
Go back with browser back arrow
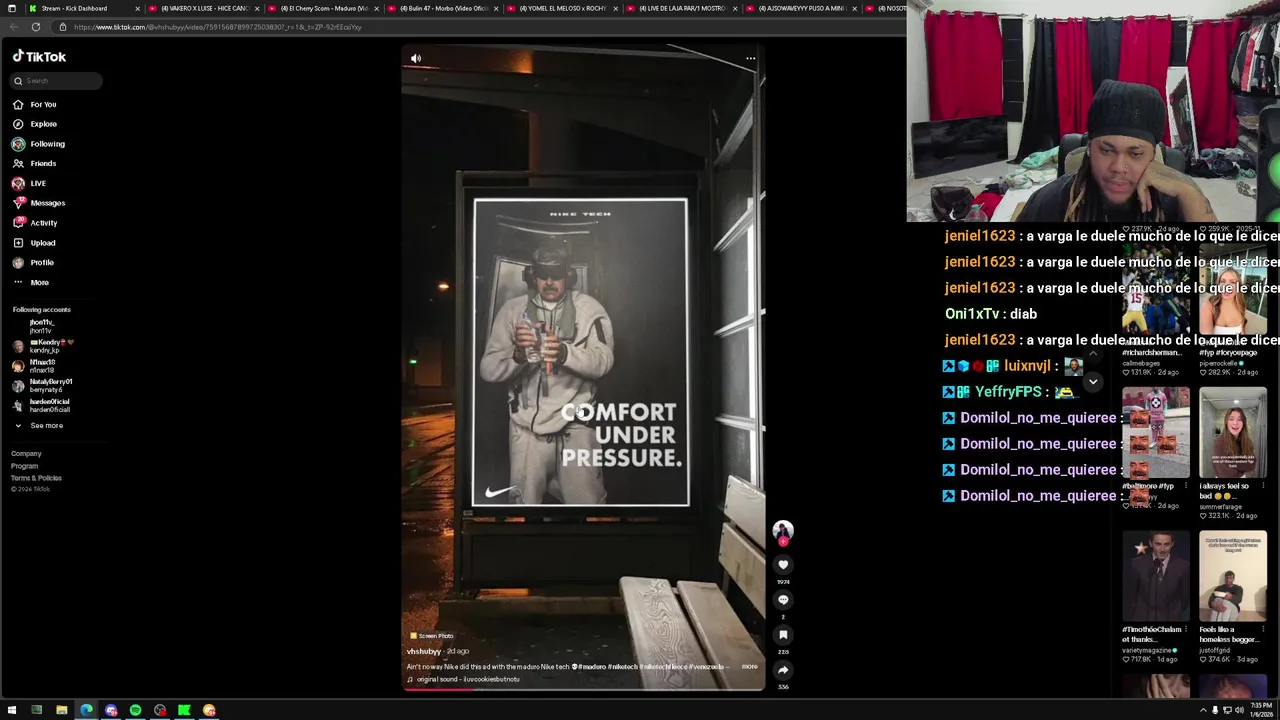13,27
